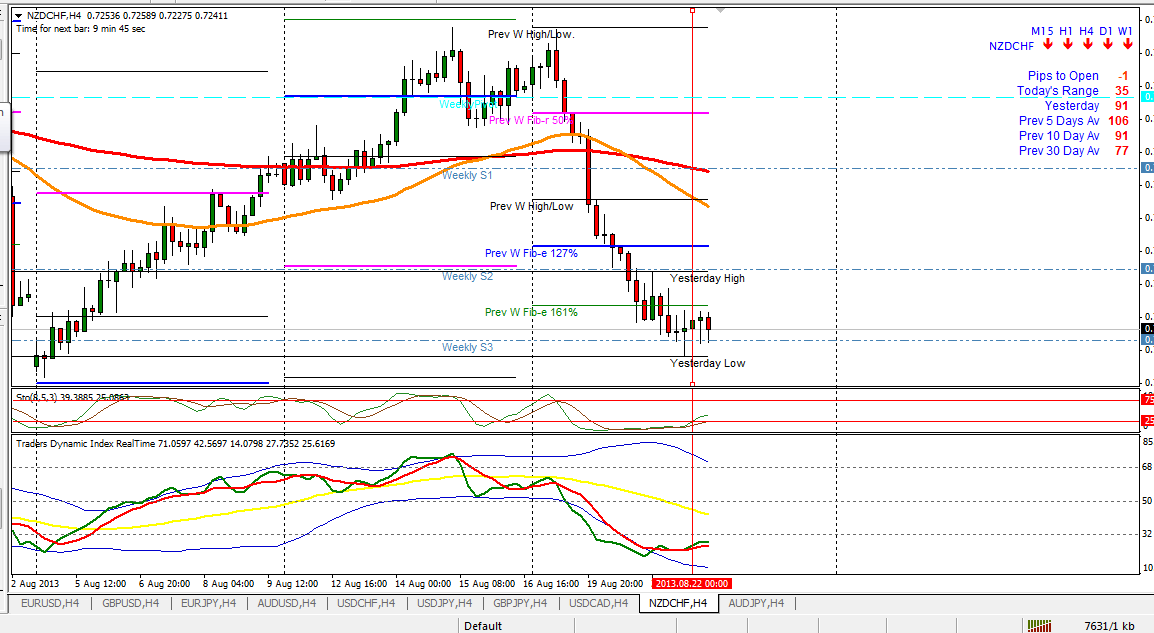Image resolution: width=1154 pixels, height=633 pixels.
Task: Click the 'Prev 30 Day Av' label
Action: (1059, 151)
